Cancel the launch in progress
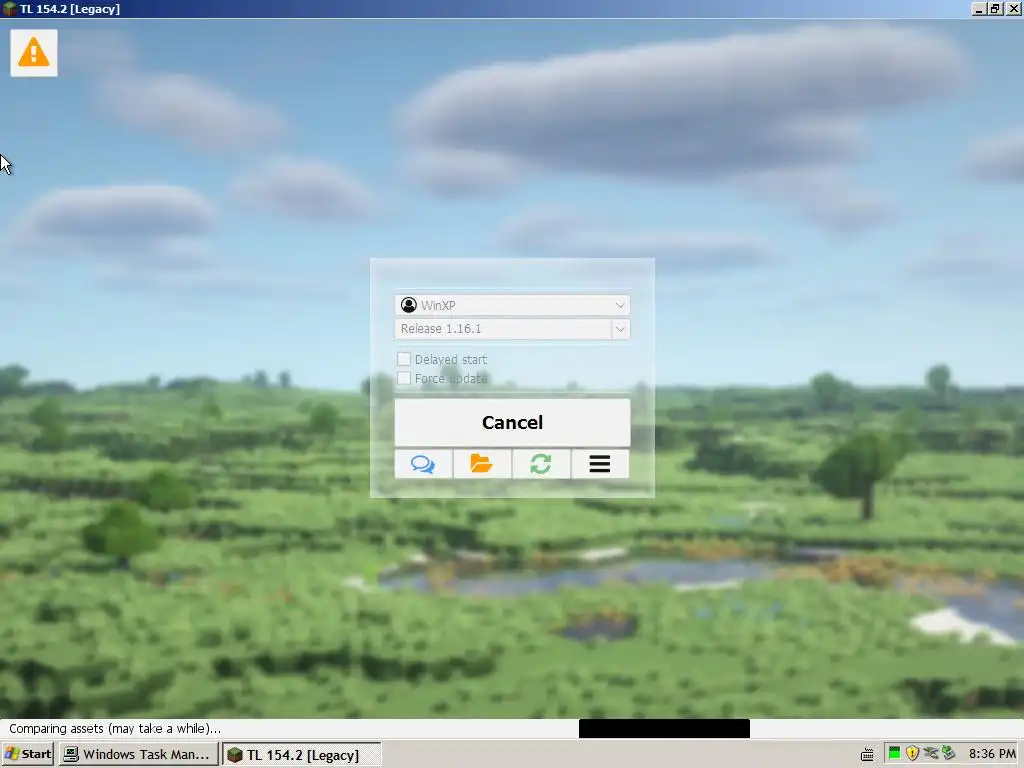The height and width of the screenshot is (768, 1024). click(512, 423)
